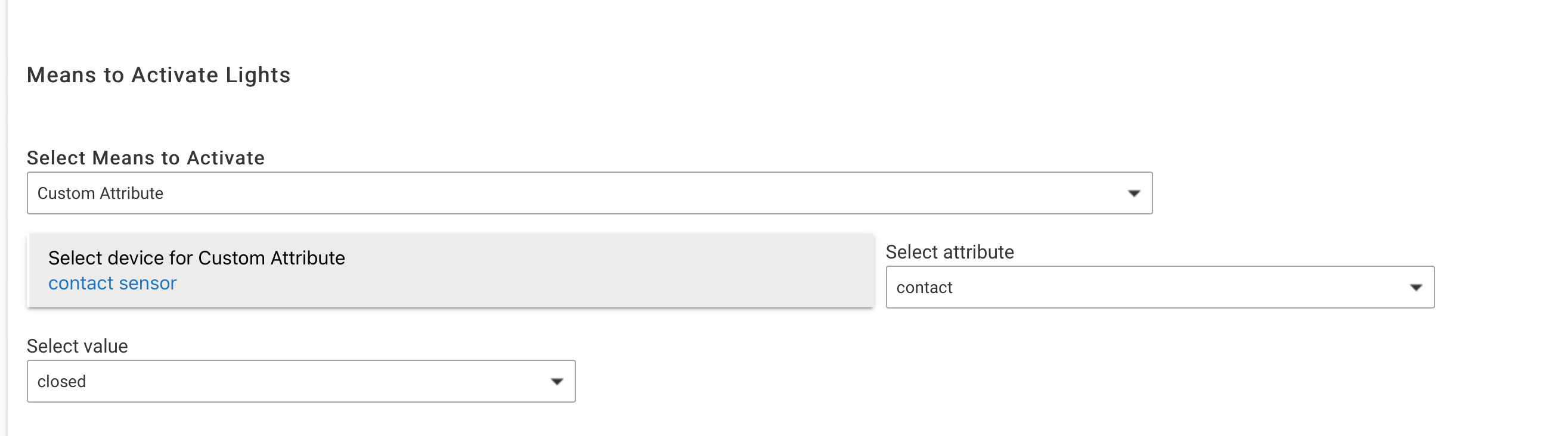Click the "Custom Attribute" selected option text

pyautogui.click(x=100, y=194)
